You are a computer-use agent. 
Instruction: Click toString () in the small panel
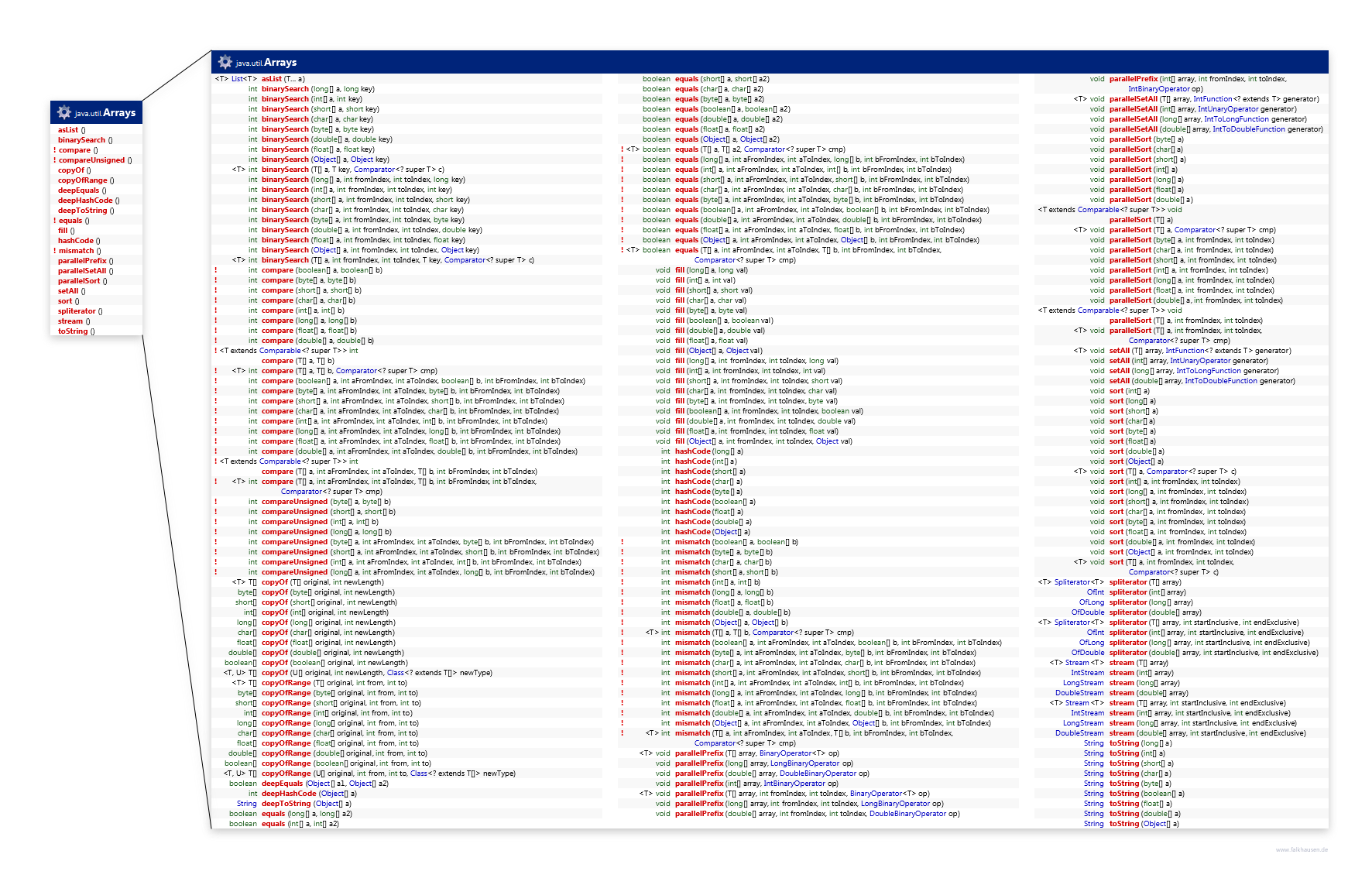tap(77, 331)
